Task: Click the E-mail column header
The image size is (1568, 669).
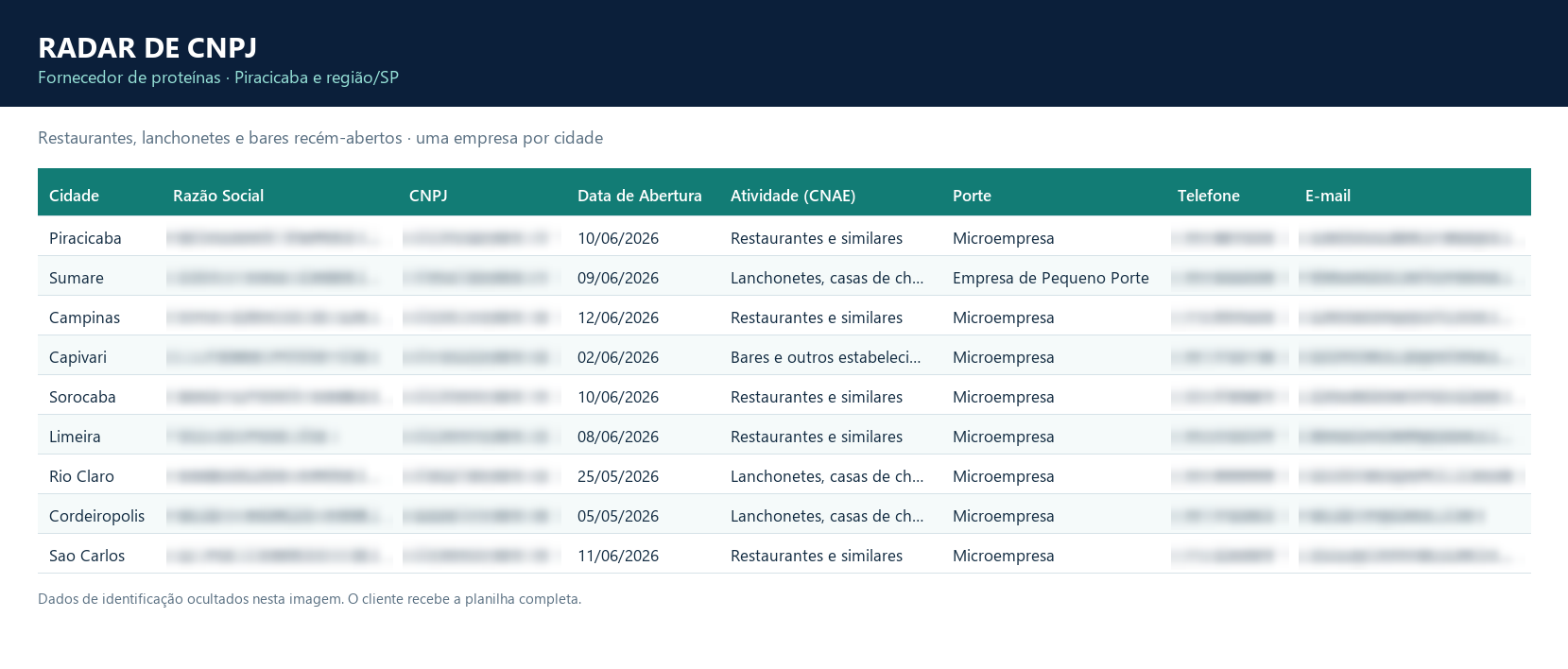Action: coord(1328,196)
